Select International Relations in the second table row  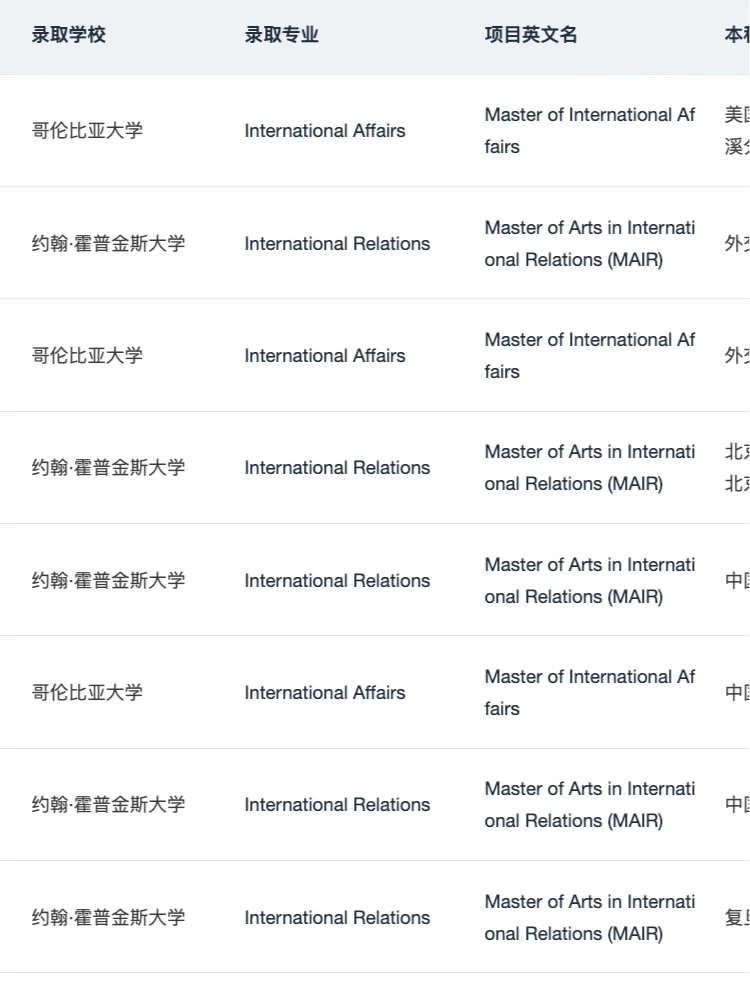click(x=337, y=244)
